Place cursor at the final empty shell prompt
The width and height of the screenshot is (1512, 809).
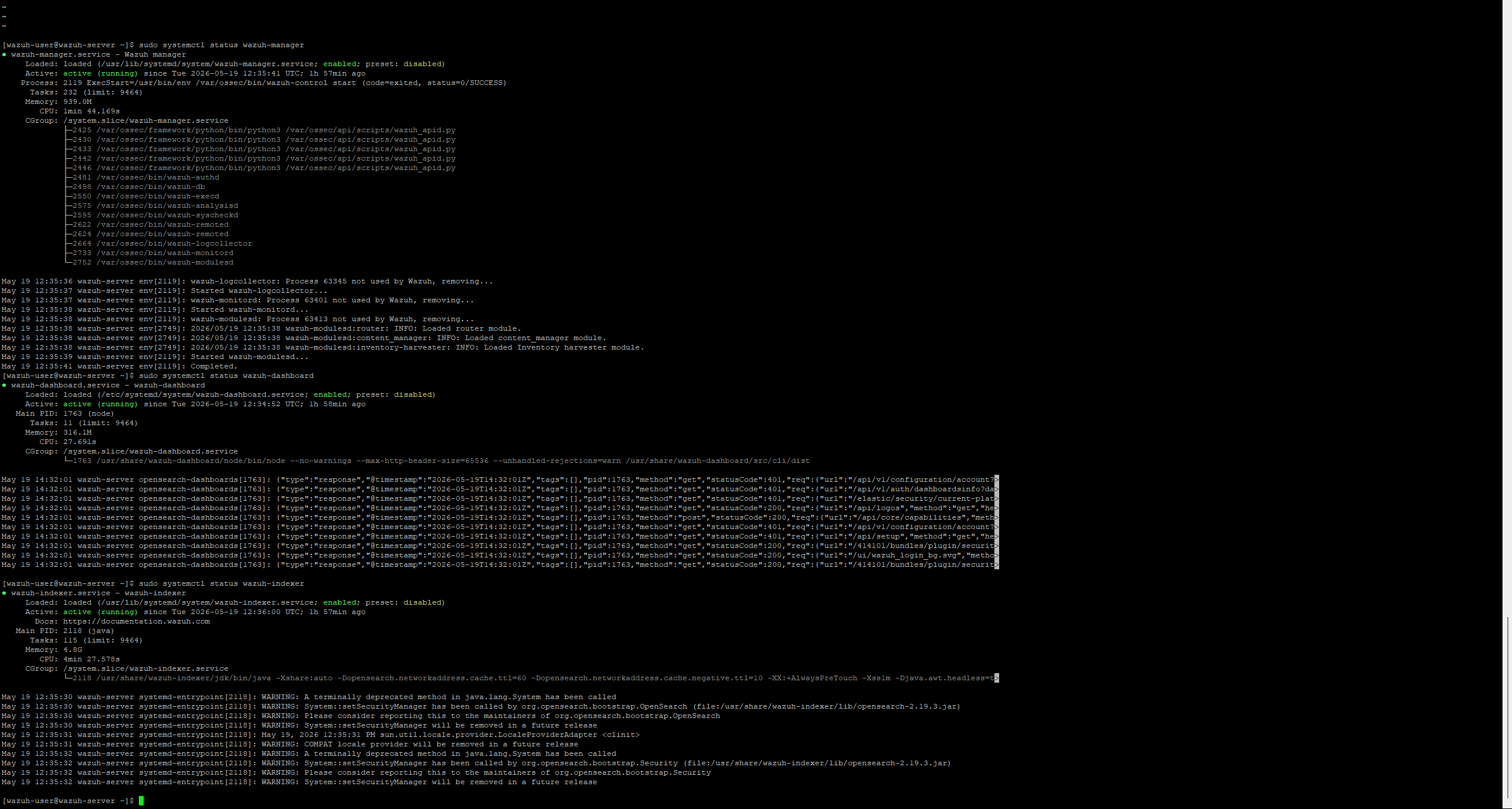[x=141, y=801]
